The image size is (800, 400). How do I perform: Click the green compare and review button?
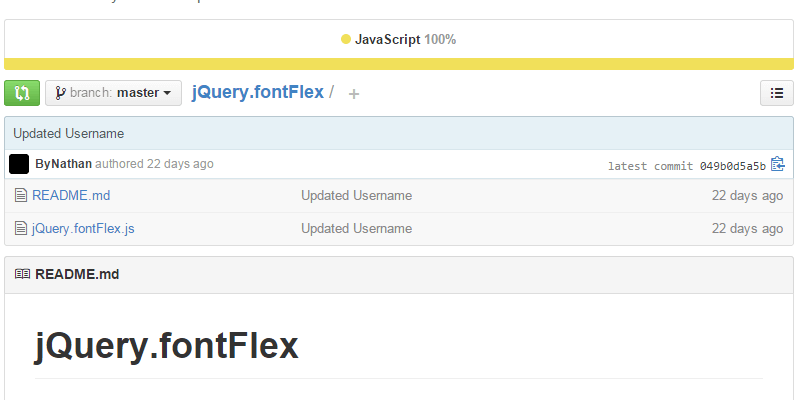coord(22,93)
